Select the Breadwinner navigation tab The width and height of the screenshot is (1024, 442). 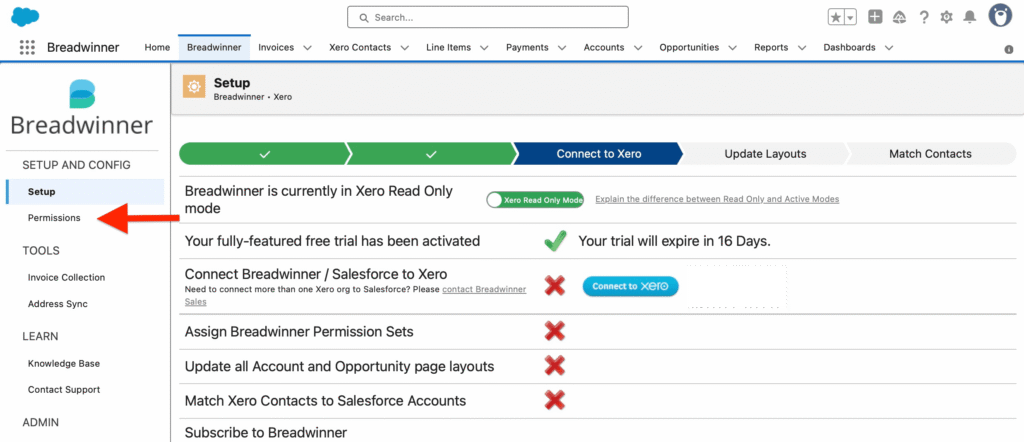[214, 48]
